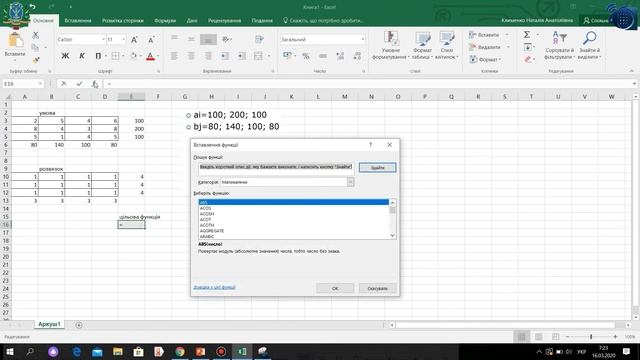Toggle top vertical alignment
The image size is (640, 360).
[174, 39]
